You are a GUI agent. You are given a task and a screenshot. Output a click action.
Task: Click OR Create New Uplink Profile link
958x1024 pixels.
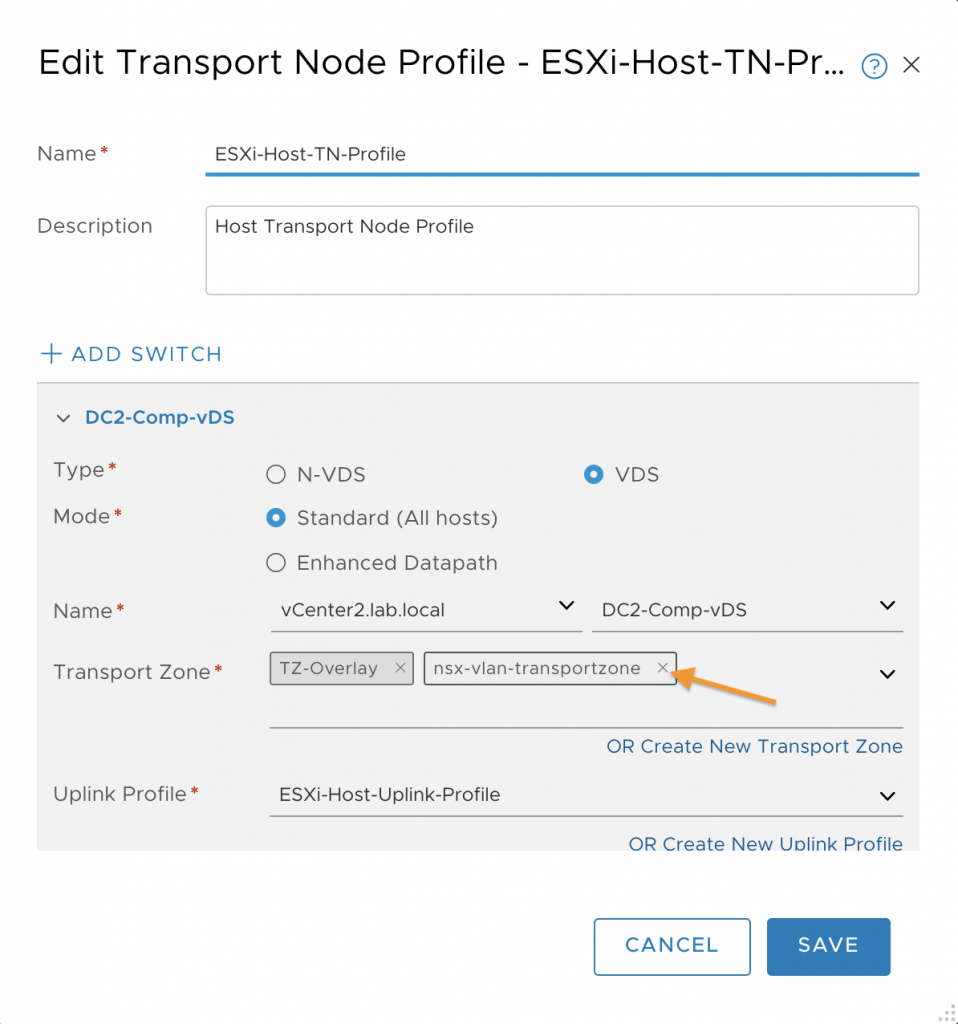point(765,843)
